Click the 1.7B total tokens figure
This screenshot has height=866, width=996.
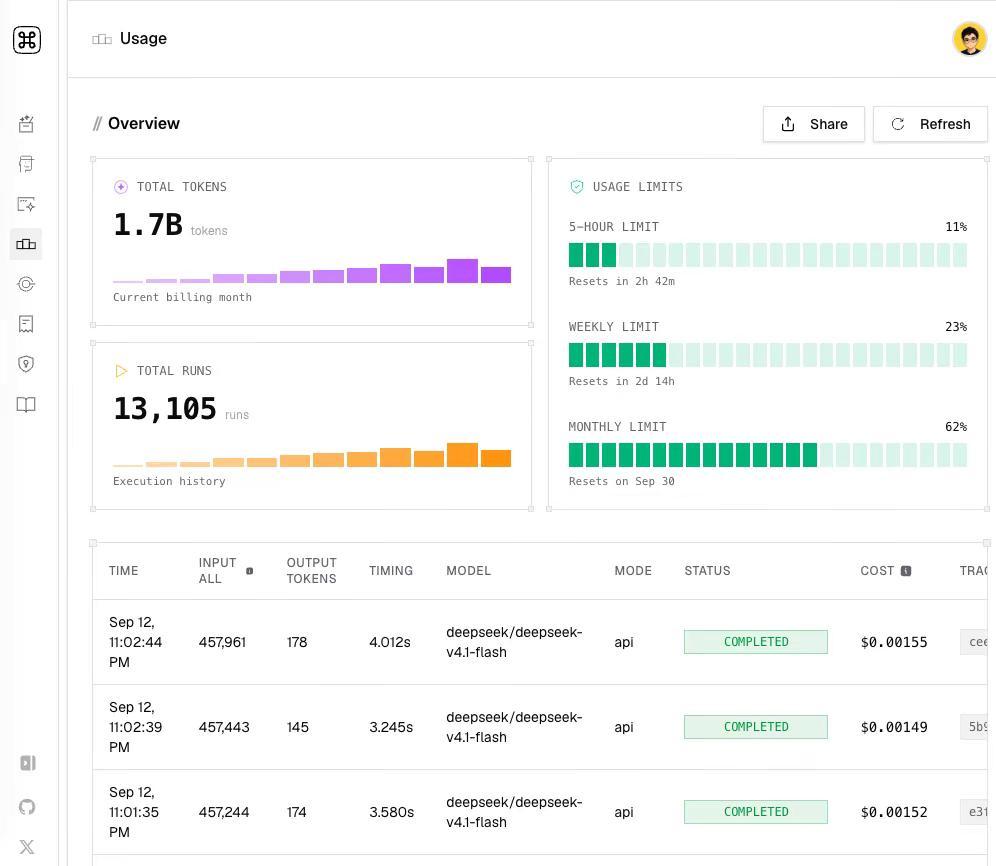(x=148, y=224)
